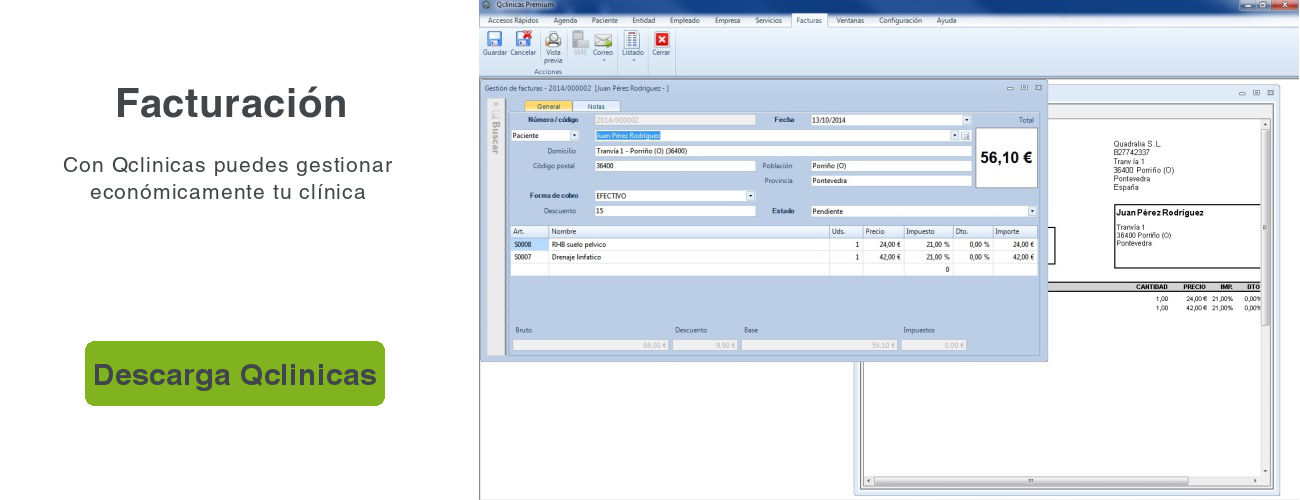Click the Correo envelope icon
The width and height of the screenshot is (1300, 500).
point(603,40)
